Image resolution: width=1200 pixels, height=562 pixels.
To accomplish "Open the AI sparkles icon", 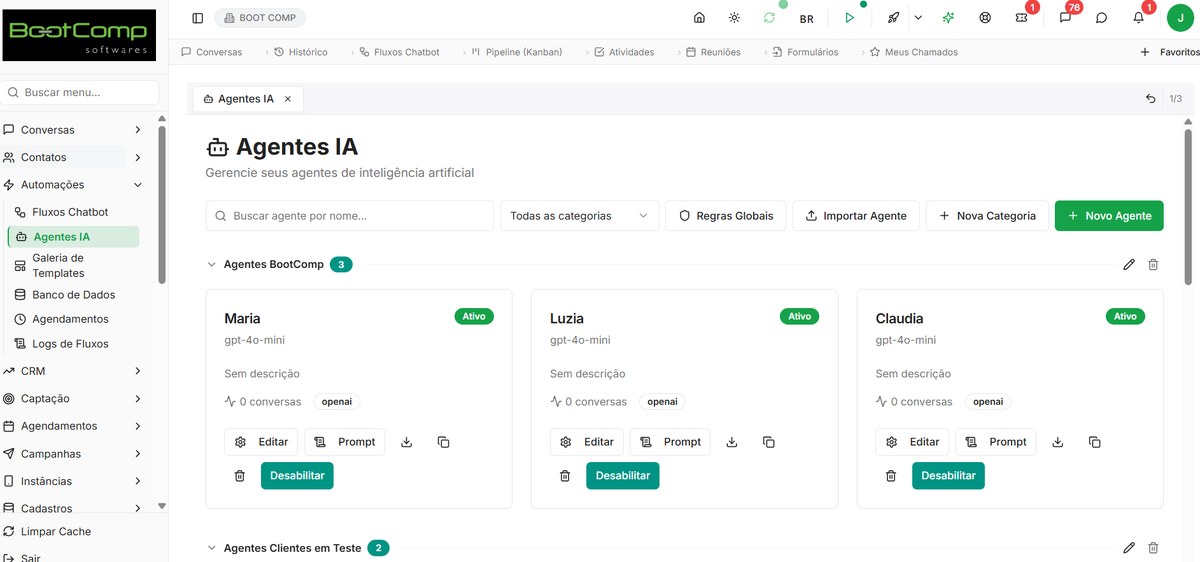I will pos(948,18).
